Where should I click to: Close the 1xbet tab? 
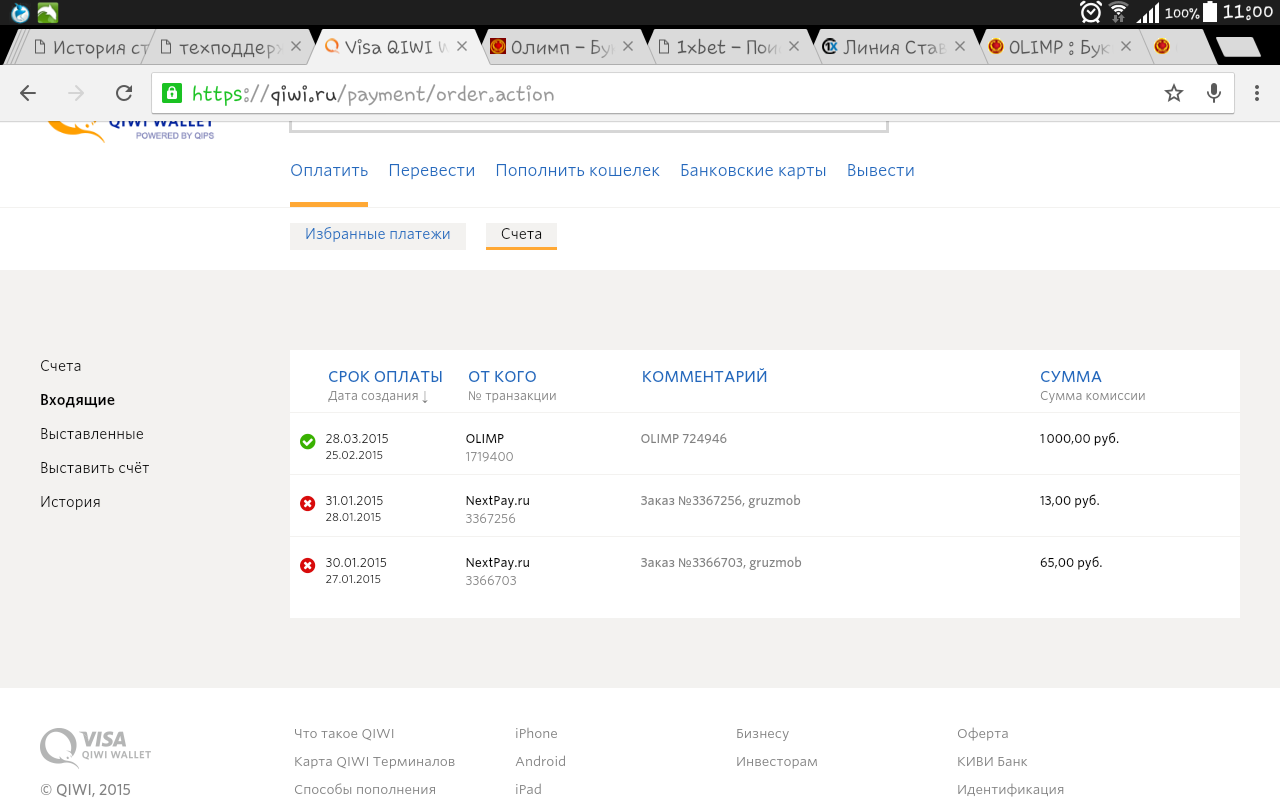[796, 46]
